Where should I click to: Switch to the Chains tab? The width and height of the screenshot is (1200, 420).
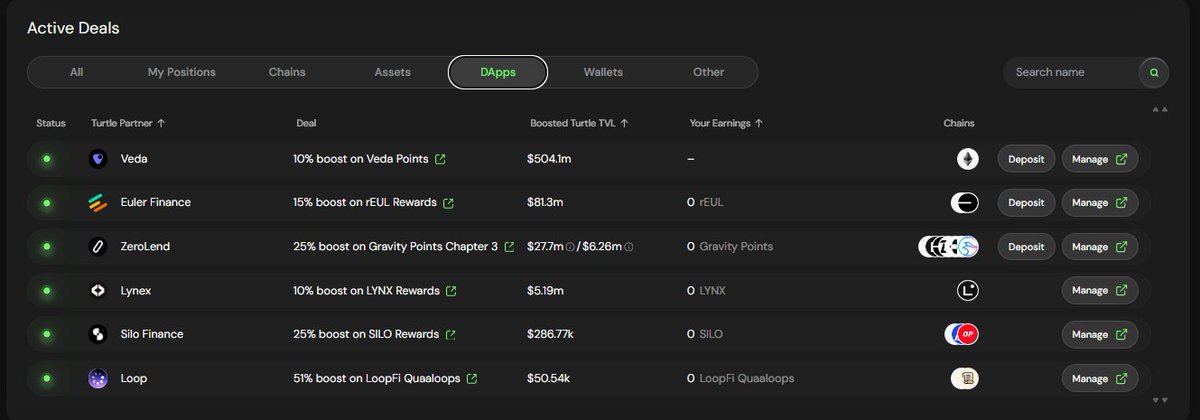[287, 72]
